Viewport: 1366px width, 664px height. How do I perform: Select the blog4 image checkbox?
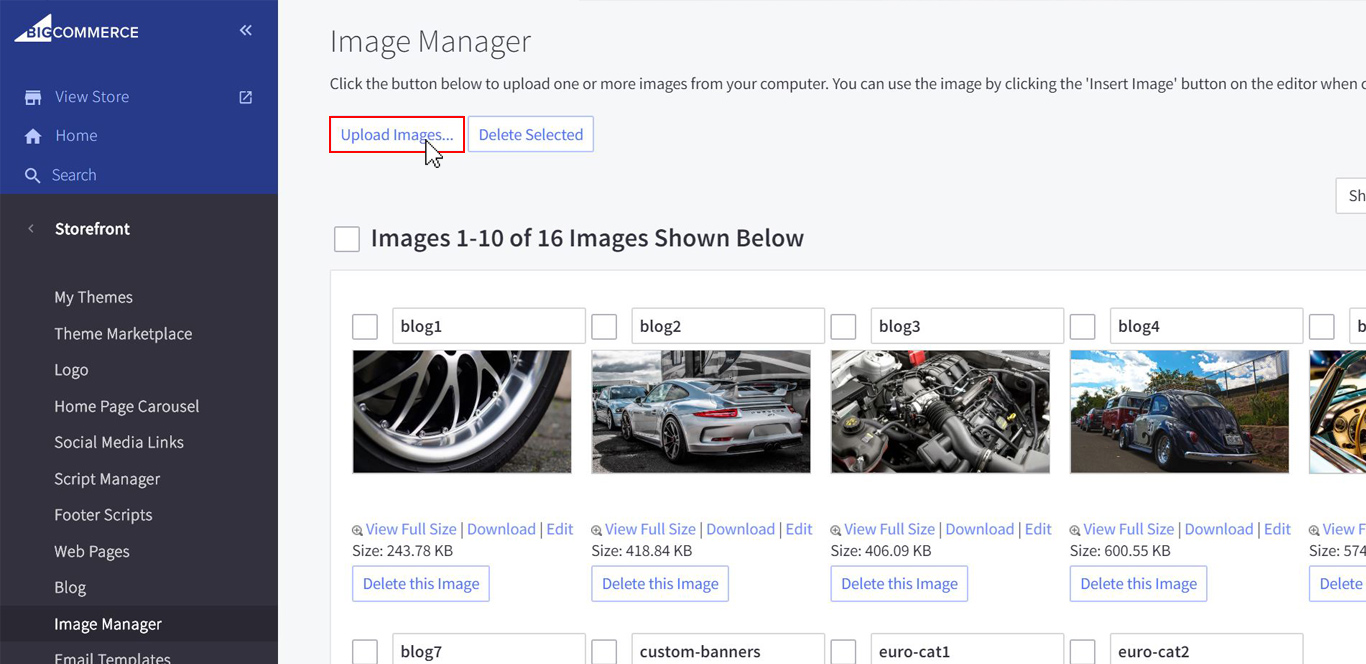point(1083,327)
